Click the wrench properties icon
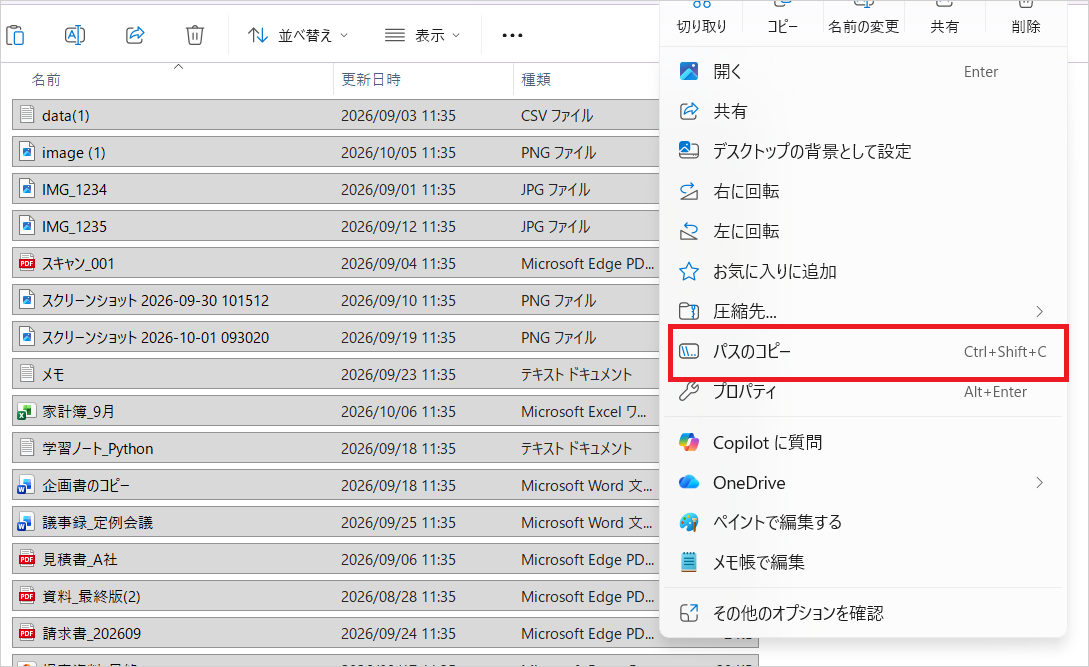Viewport: 1089px width, 667px height. pos(689,391)
